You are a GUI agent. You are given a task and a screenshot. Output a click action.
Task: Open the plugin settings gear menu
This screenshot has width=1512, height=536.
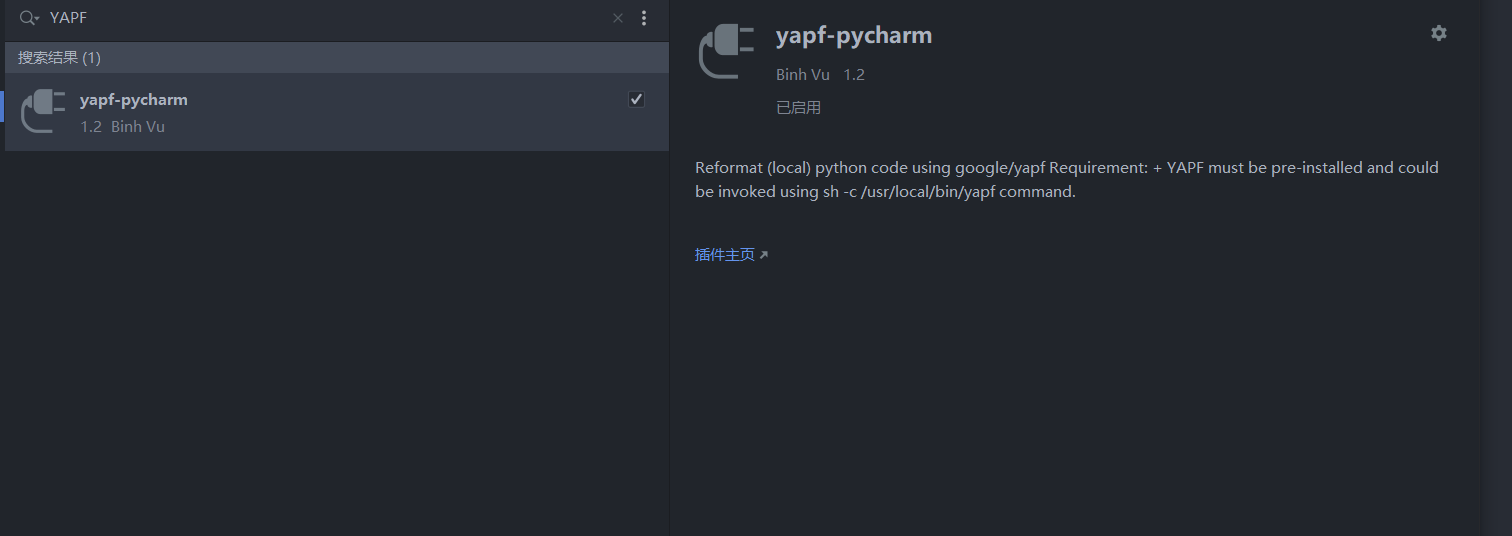(1439, 33)
